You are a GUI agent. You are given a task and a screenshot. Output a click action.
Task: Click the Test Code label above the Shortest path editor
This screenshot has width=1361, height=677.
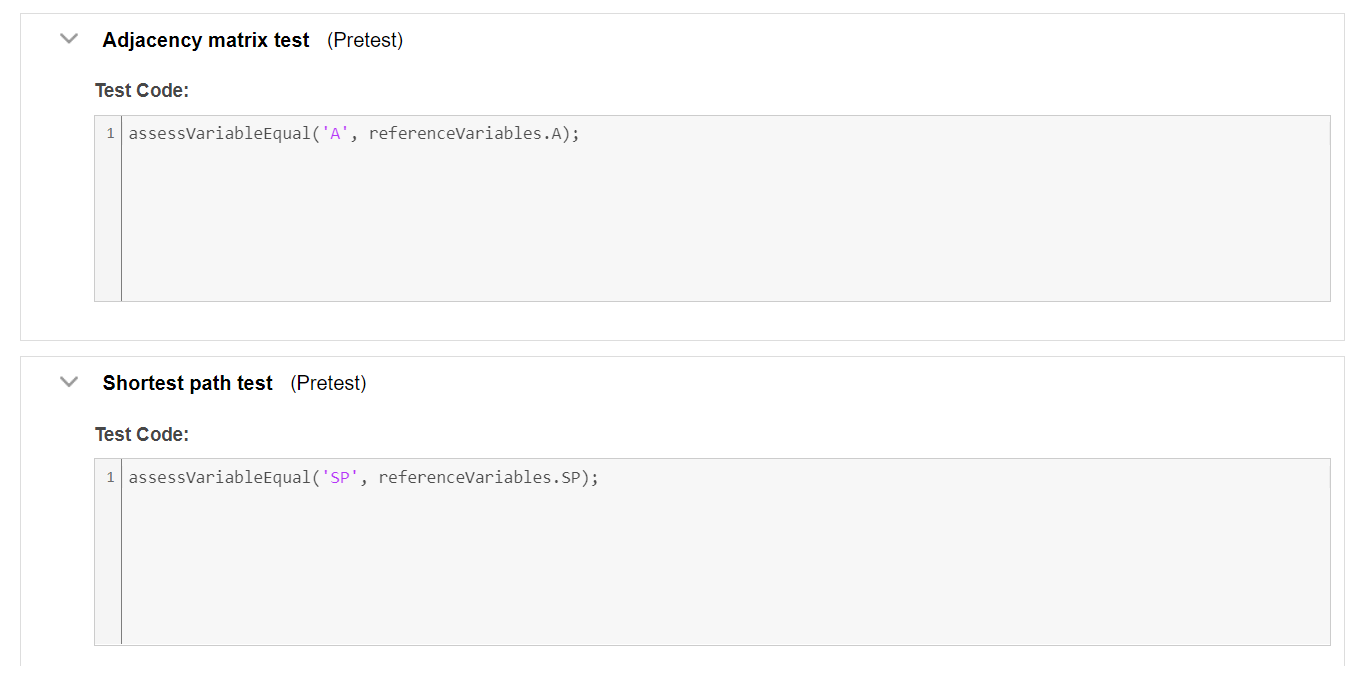click(142, 434)
